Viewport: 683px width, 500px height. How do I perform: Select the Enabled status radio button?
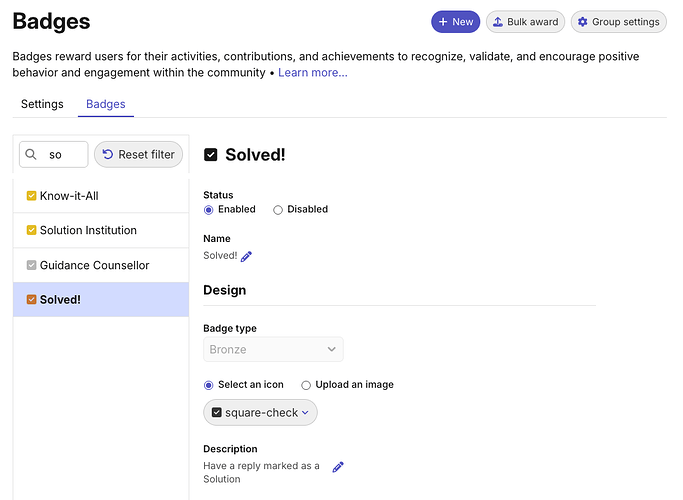[x=209, y=210]
